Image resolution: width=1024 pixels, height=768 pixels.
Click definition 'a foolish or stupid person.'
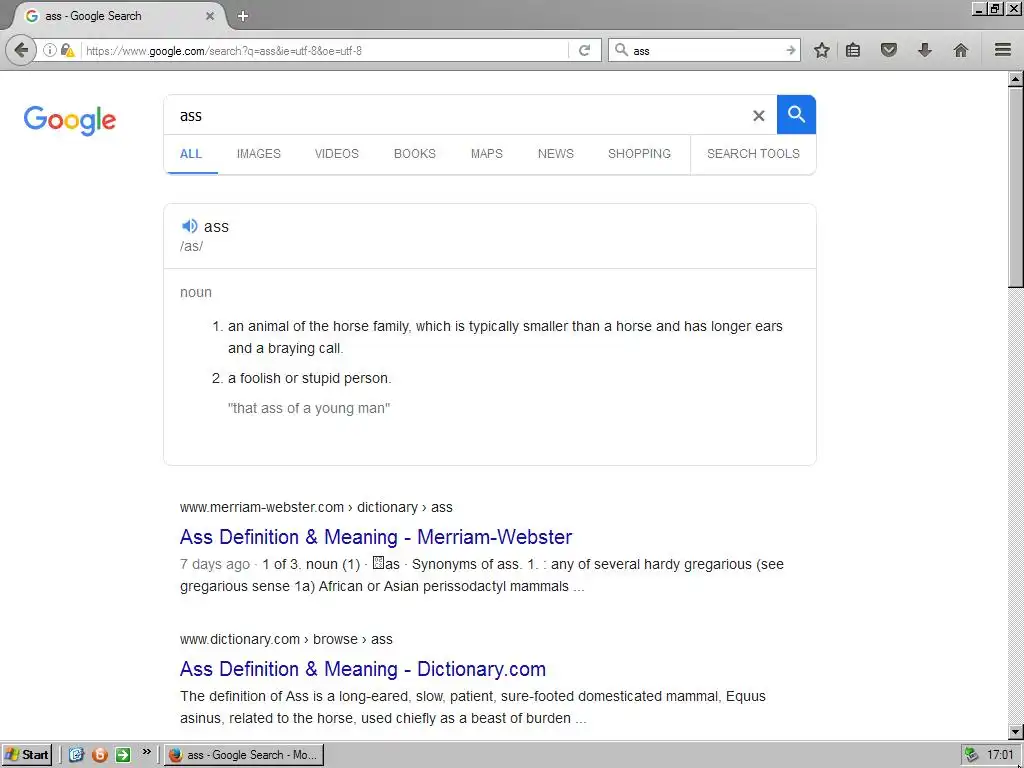(x=310, y=378)
